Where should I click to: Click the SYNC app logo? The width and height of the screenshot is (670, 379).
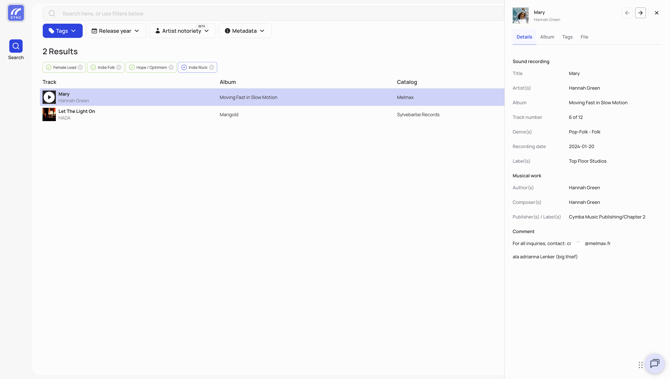tap(16, 13)
